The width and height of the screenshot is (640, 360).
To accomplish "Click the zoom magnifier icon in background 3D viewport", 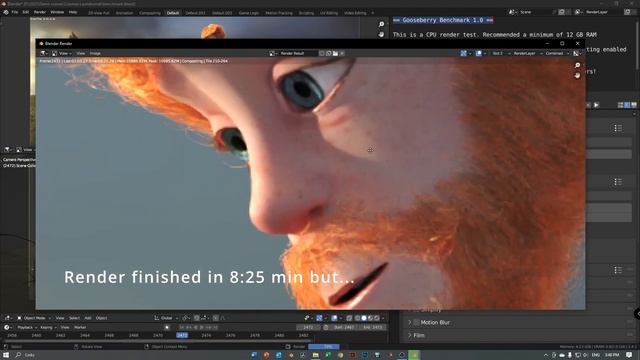I will pos(381,24).
